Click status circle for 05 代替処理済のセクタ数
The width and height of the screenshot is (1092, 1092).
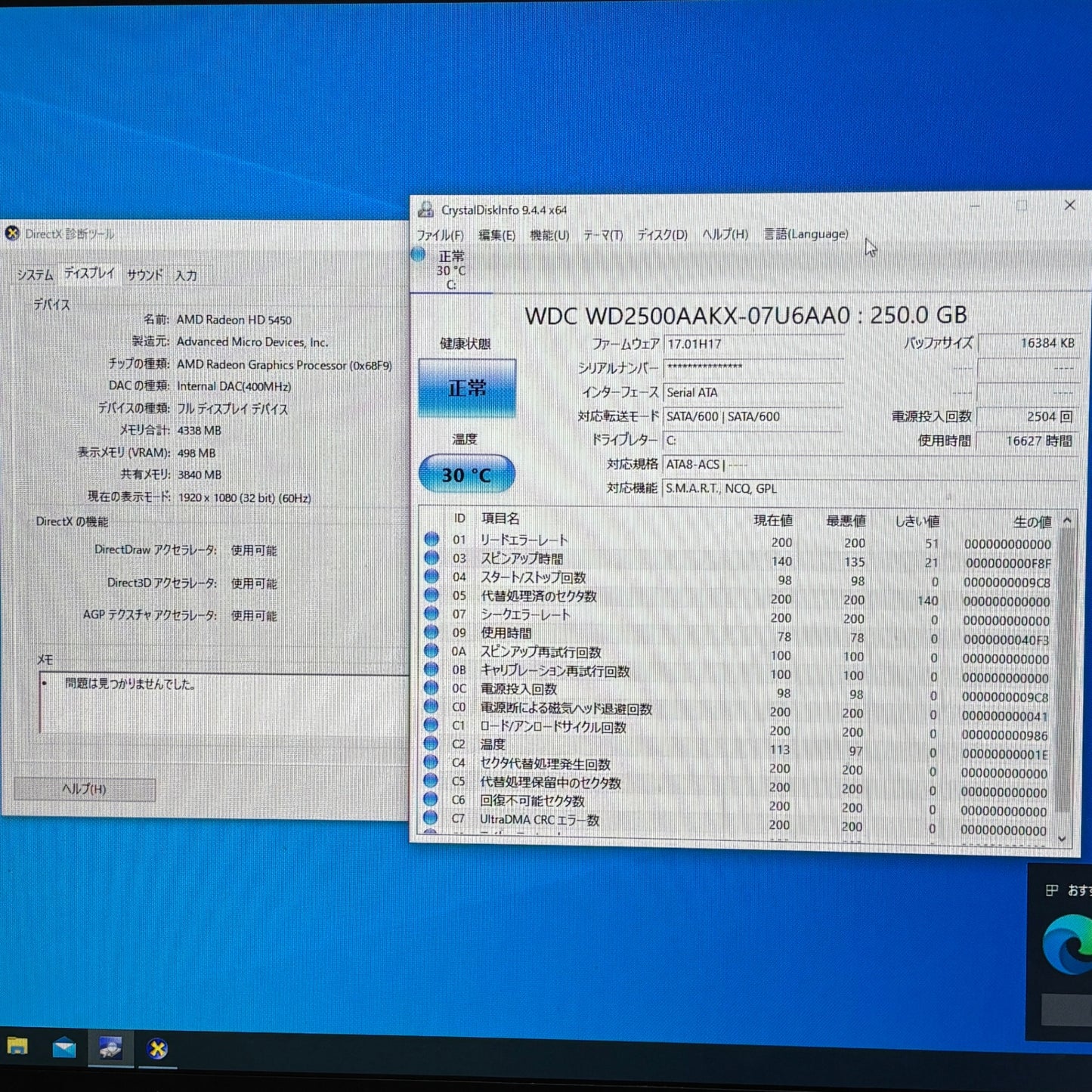click(432, 595)
